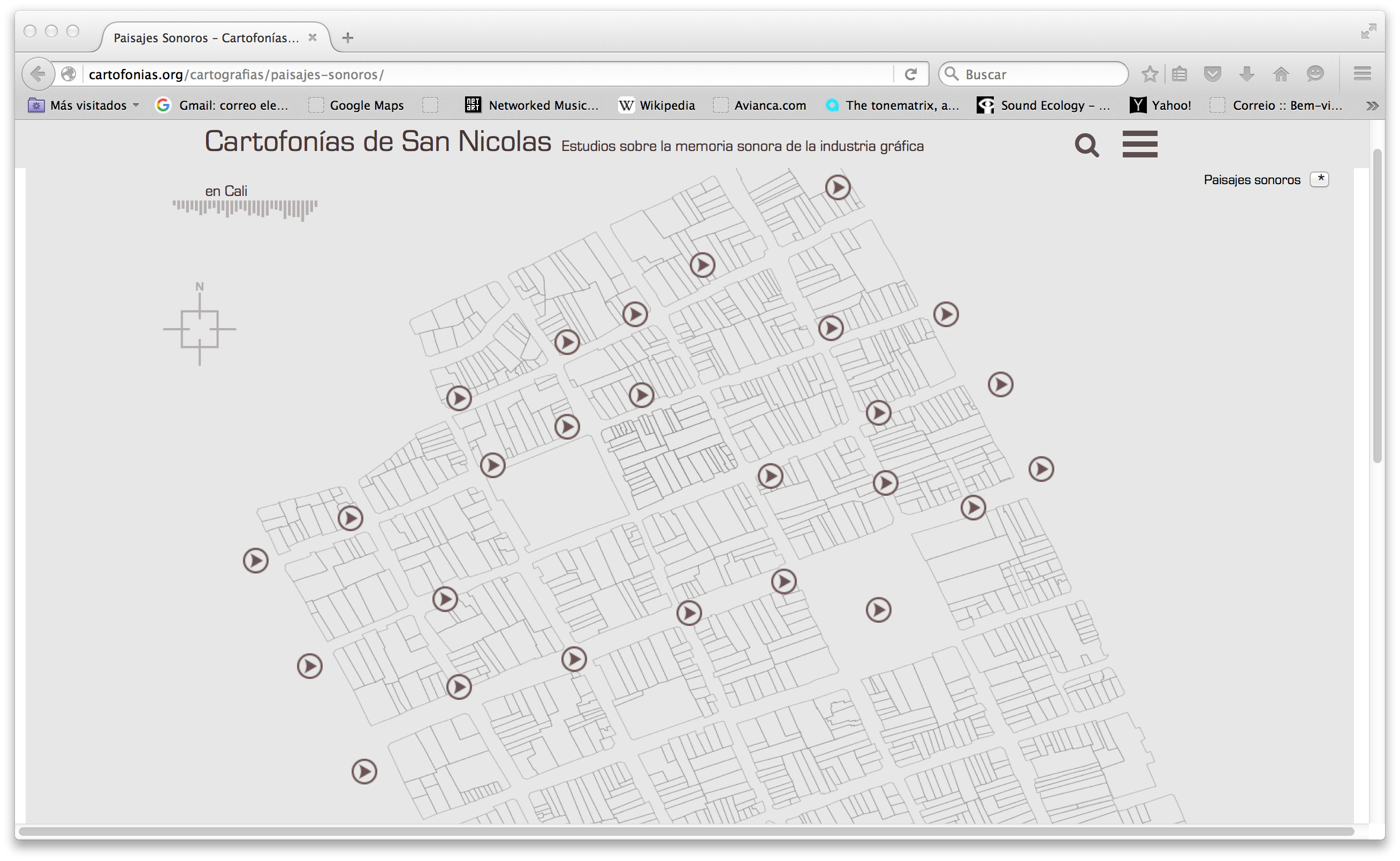Open the Firefox downloads arrow

click(1246, 74)
